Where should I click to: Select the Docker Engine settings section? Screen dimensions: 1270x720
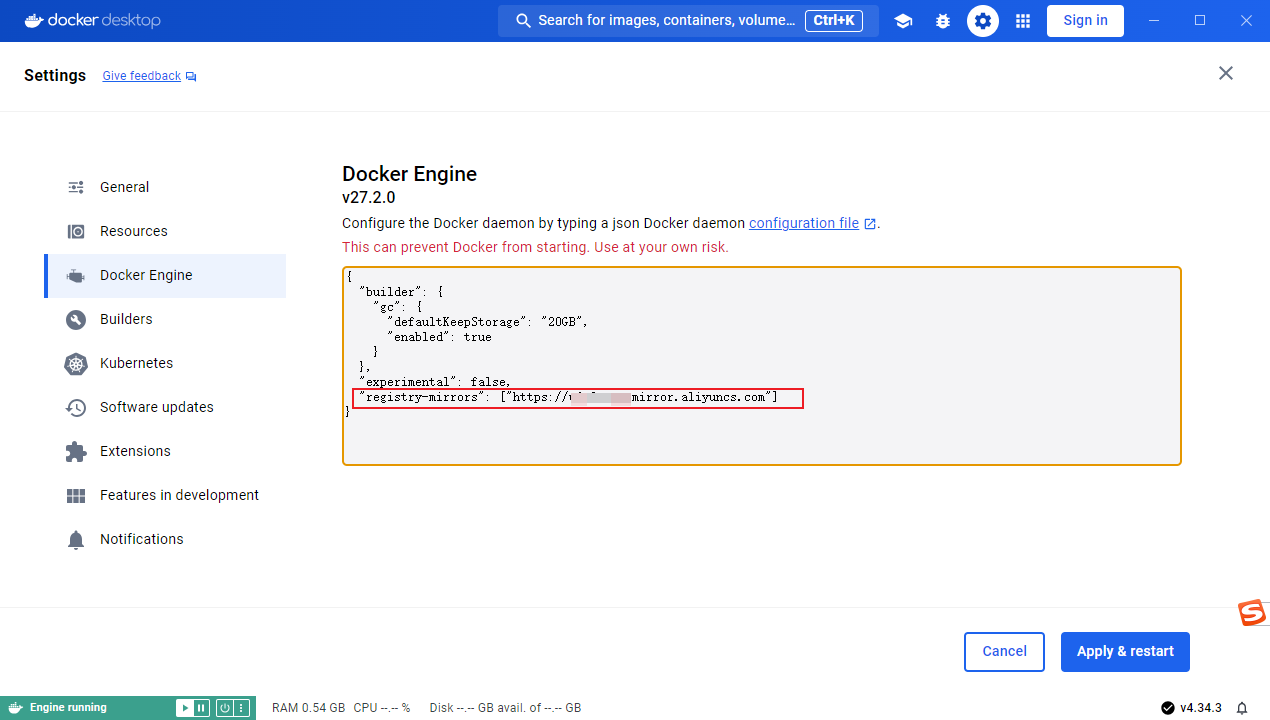point(165,275)
